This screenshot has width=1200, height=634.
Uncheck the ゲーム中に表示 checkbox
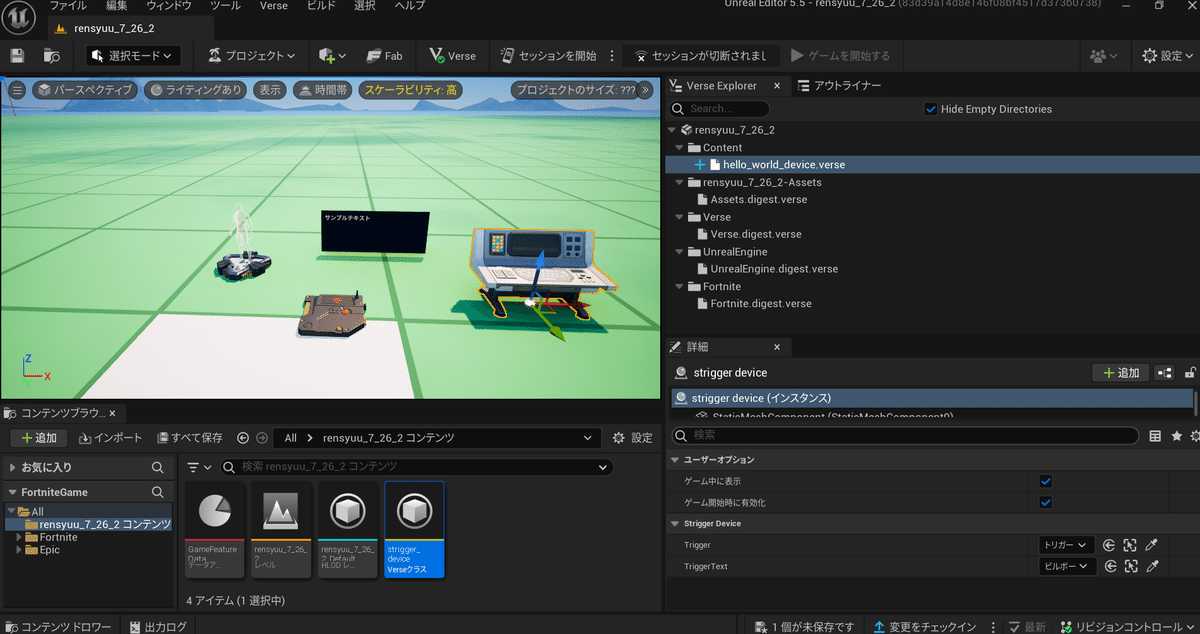[1046, 481]
